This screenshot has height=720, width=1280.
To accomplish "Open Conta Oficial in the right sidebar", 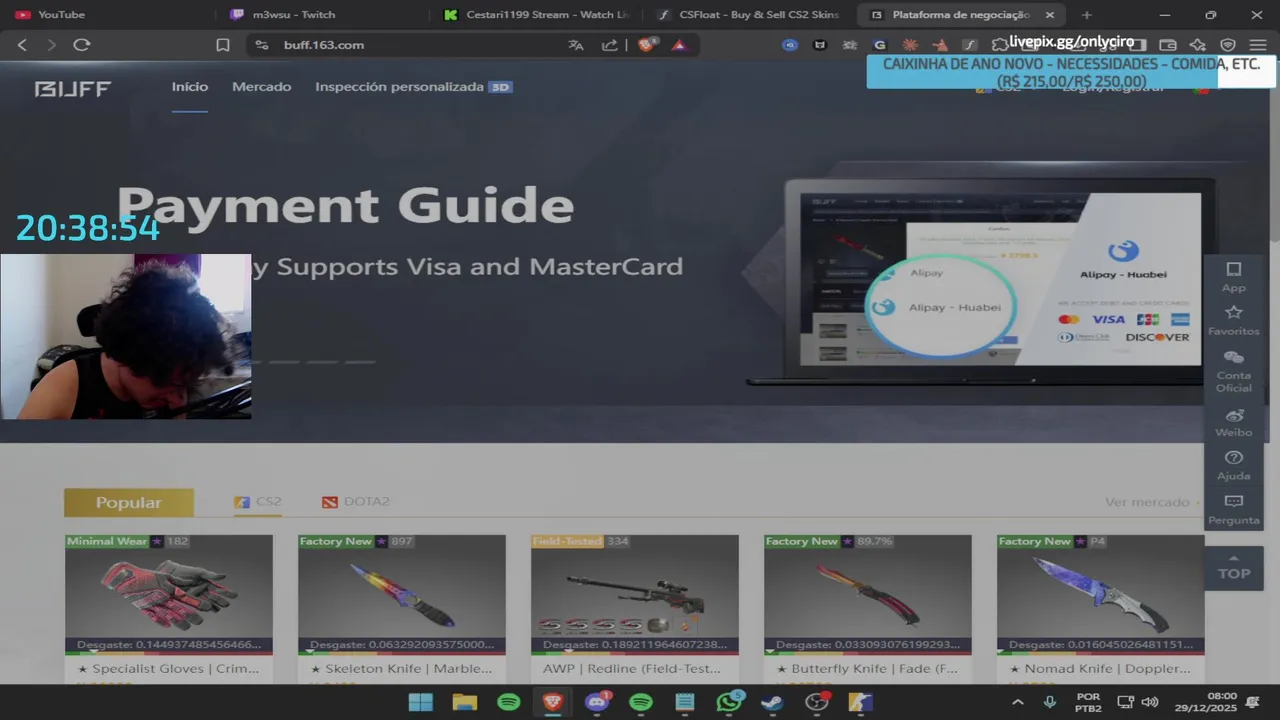I will point(1234,371).
